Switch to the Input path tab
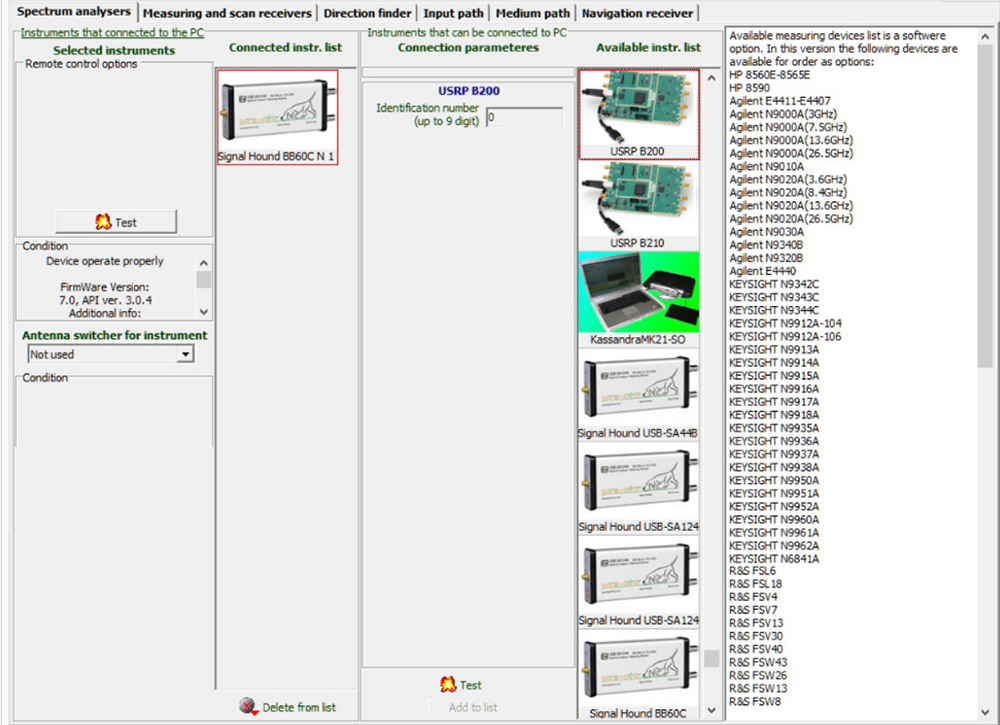The image size is (1000, 725). point(453,13)
